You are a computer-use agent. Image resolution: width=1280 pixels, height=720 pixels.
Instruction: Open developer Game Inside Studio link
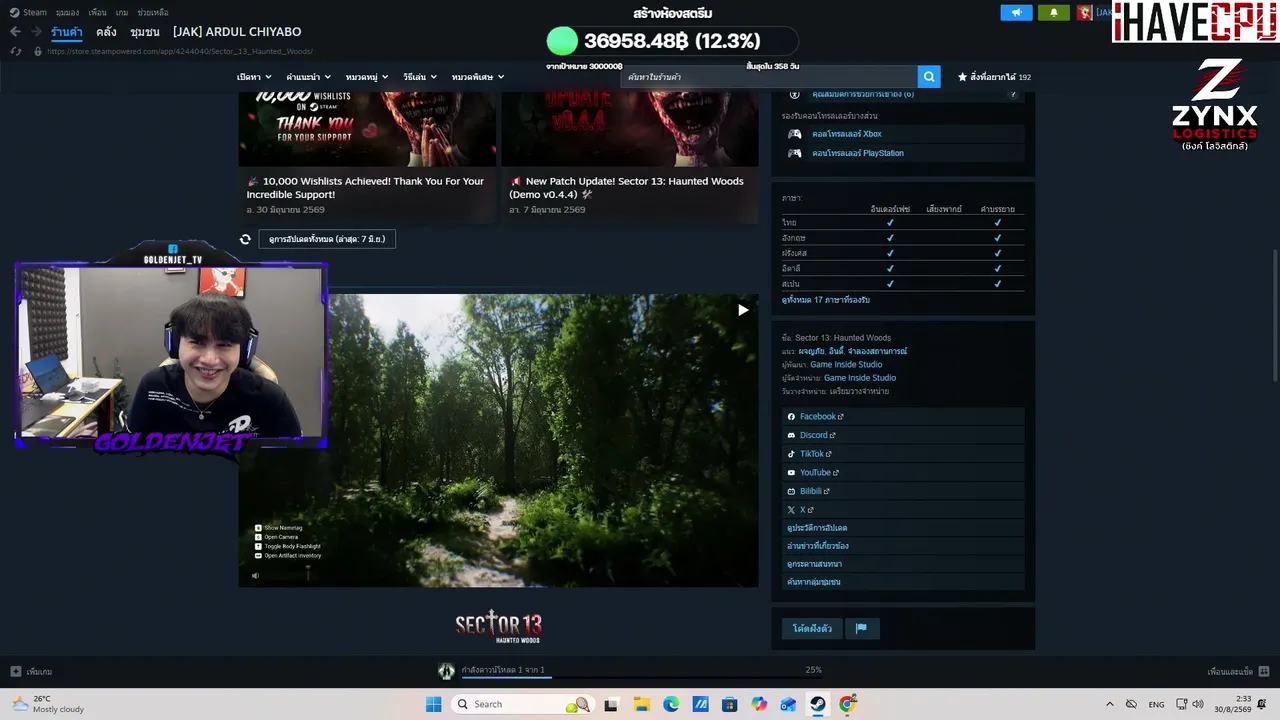(846, 365)
